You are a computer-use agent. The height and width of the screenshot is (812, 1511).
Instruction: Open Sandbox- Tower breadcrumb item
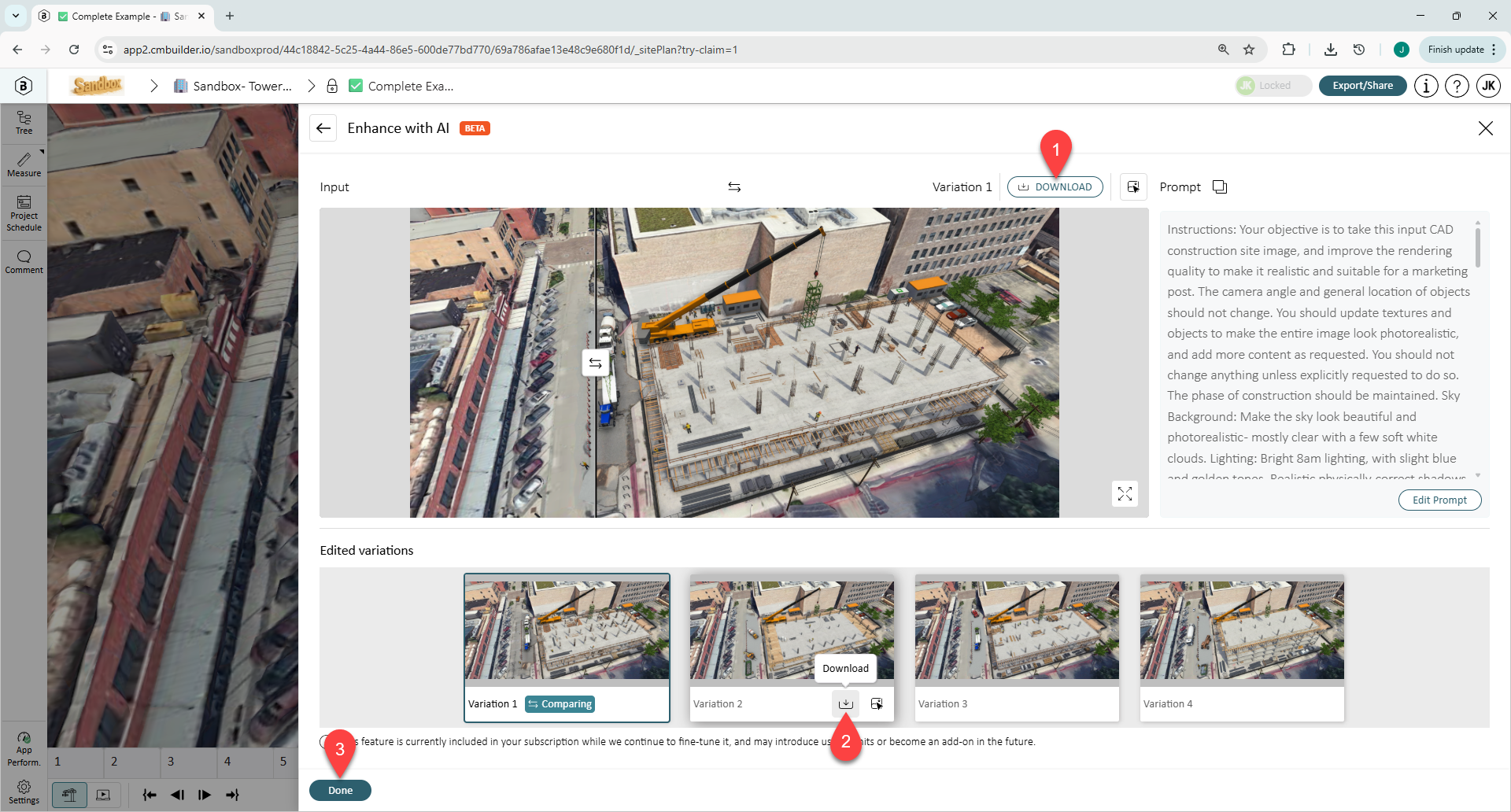(233, 86)
